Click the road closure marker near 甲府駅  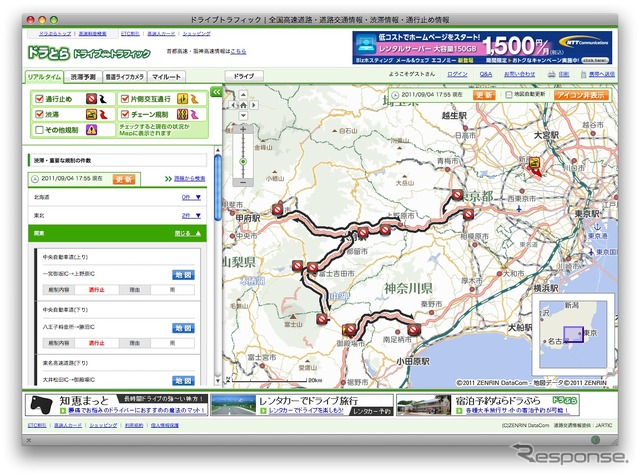point(278,209)
